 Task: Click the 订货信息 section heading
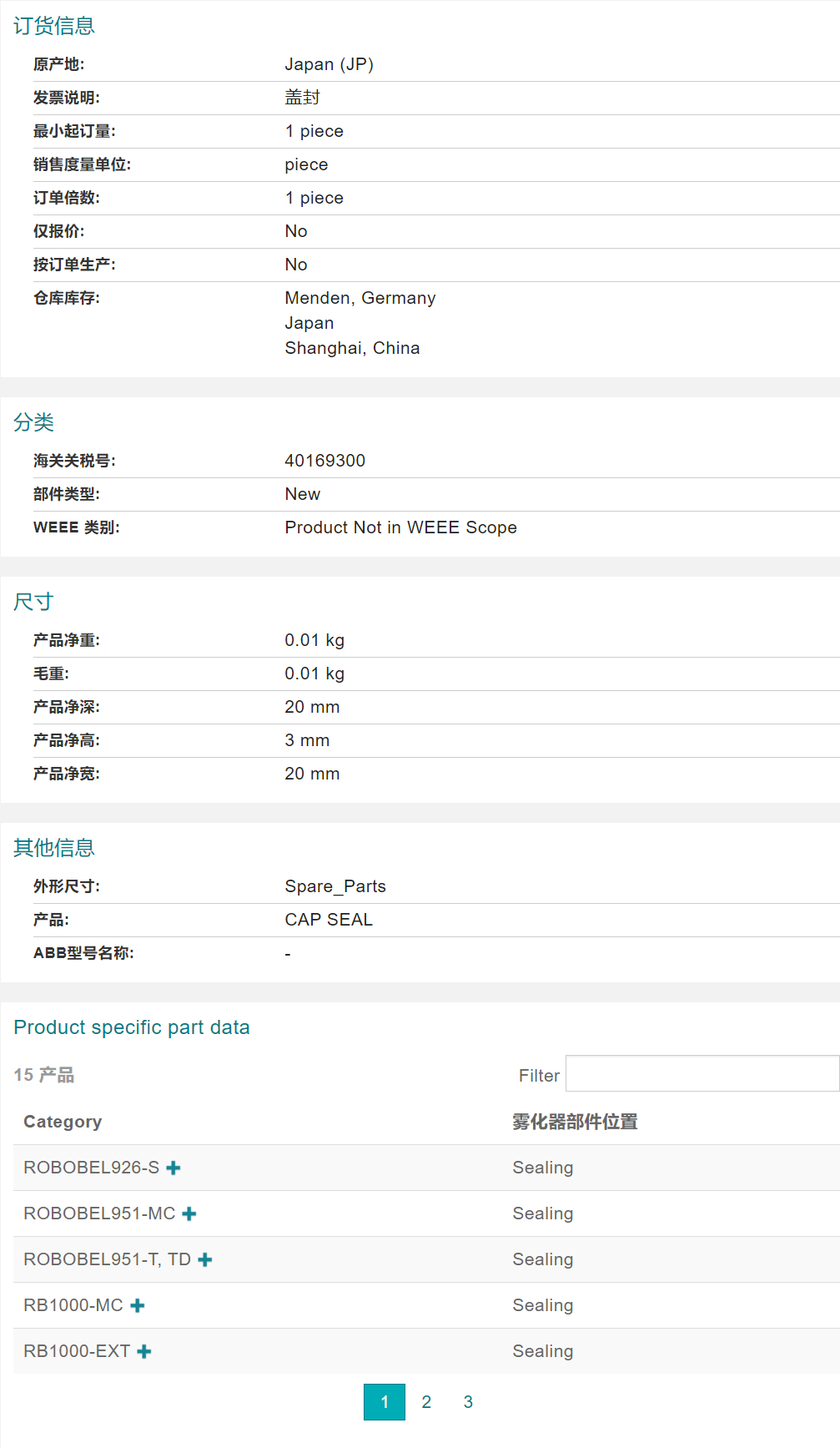[x=54, y=26]
